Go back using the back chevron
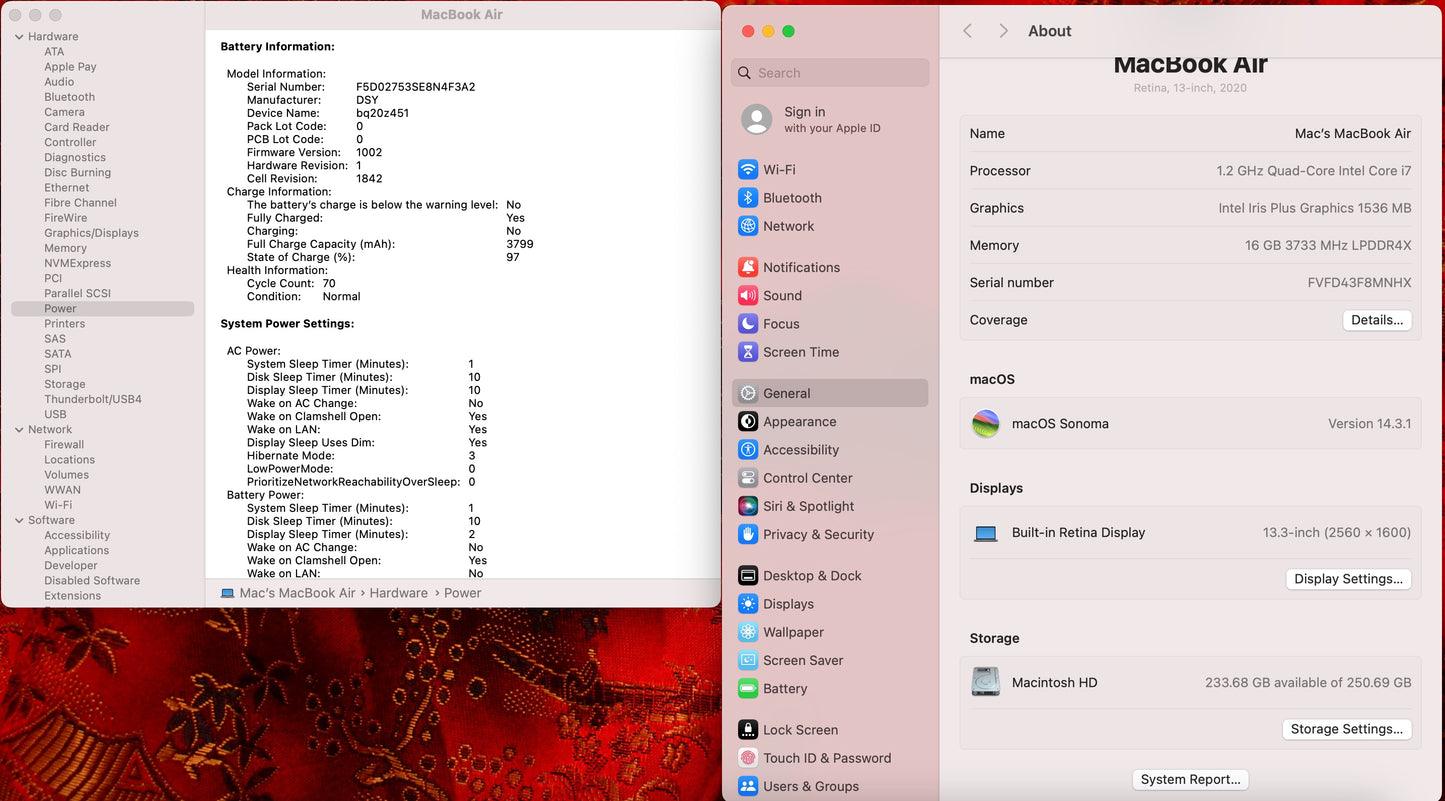The height and width of the screenshot is (801, 1445). click(x=967, y=31)
